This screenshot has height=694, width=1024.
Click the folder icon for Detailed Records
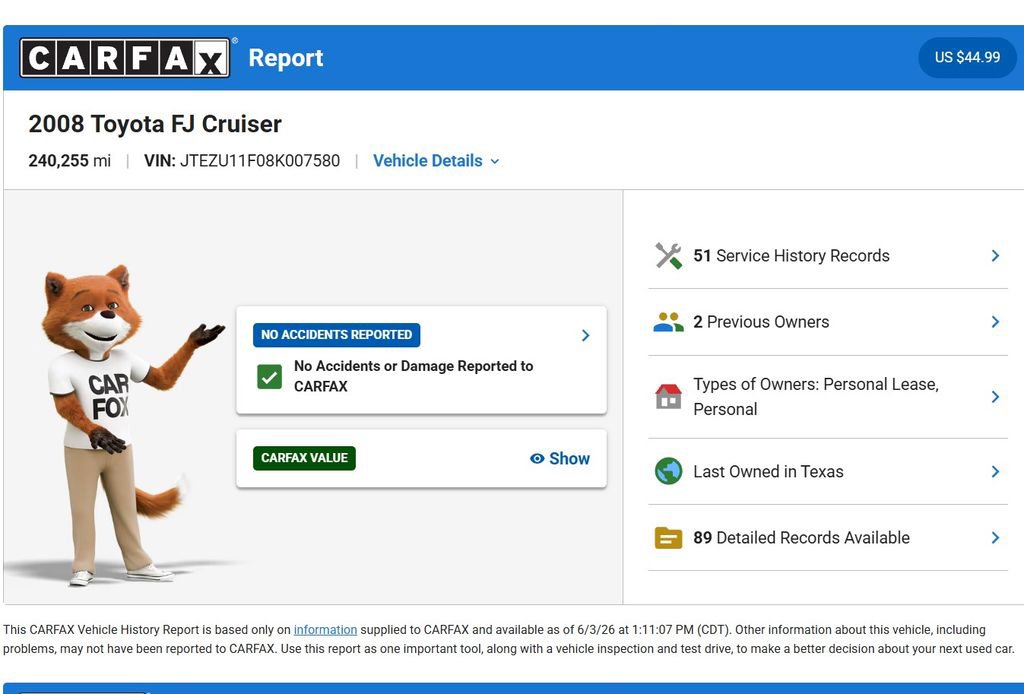pos(668,538)
